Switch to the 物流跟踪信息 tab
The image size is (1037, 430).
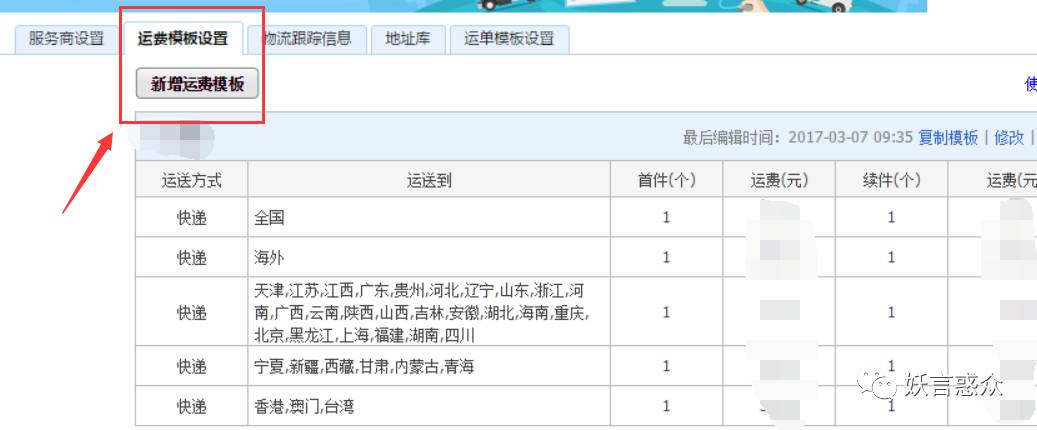(x=307, y=40)
